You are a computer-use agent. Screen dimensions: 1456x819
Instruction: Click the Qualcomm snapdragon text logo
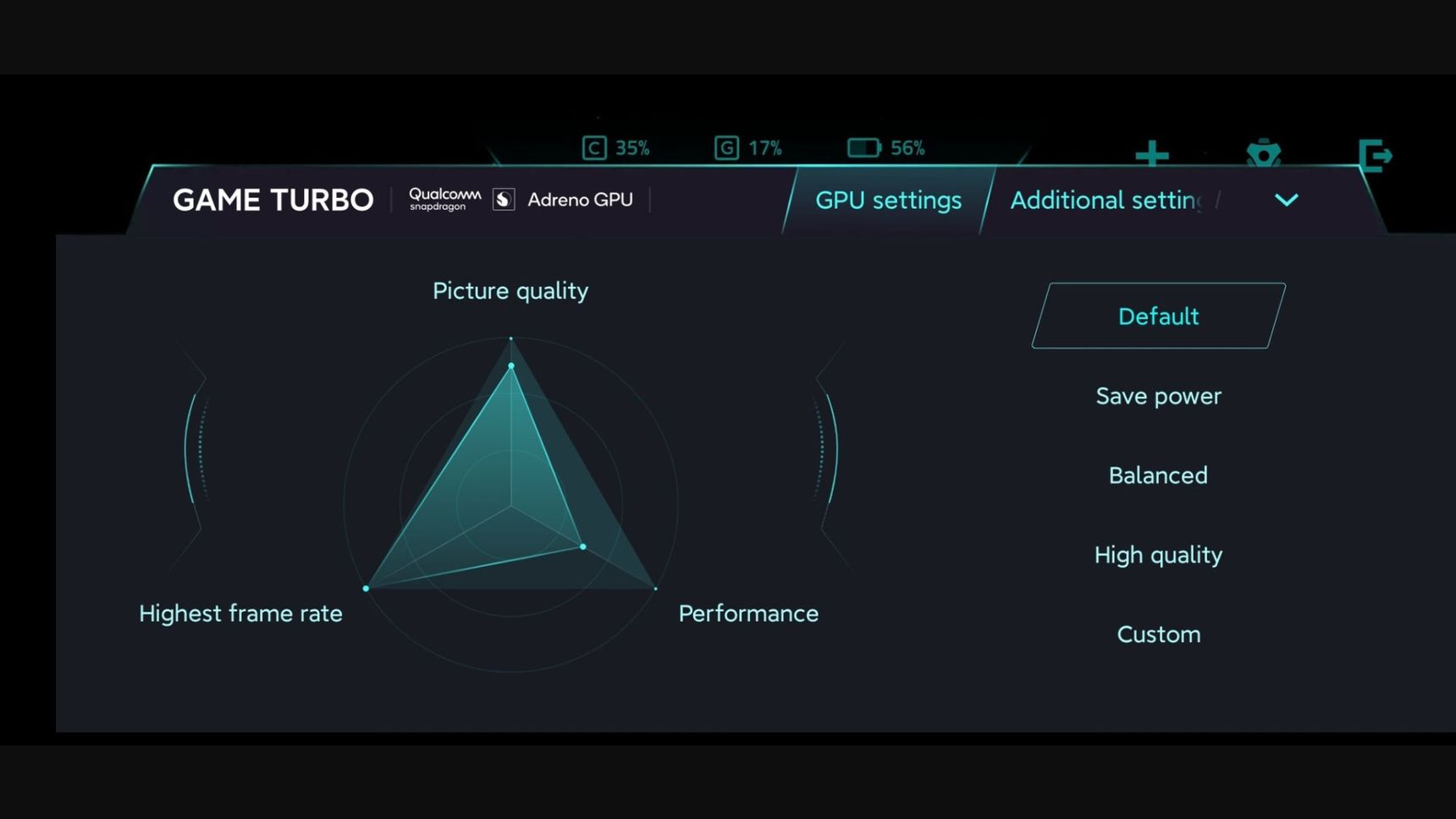point(445,200)
